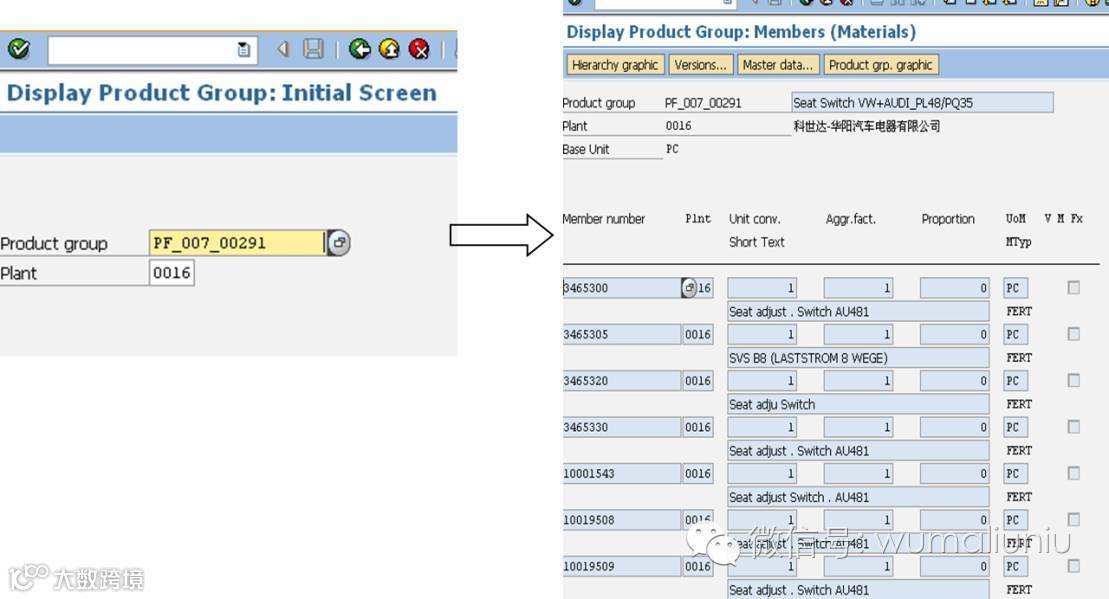Tick checkbox for member 10019508
Screen dimensions: 1109x599
(x=1074, y=520)
